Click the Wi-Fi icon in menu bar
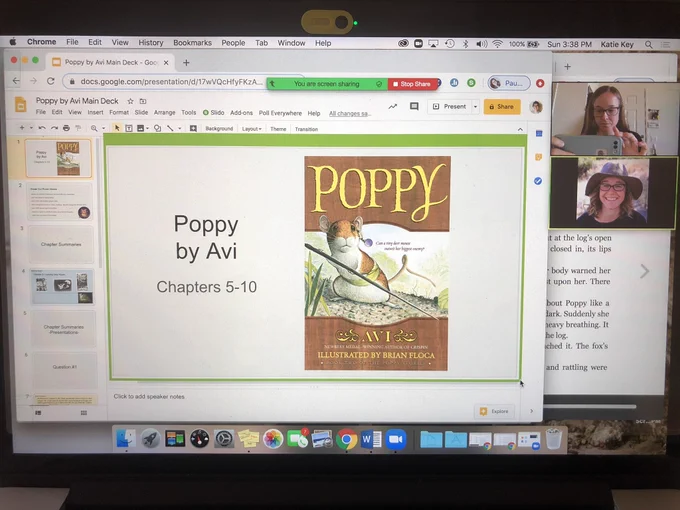This screenshot has width=680, height=510. coord(497,44)
